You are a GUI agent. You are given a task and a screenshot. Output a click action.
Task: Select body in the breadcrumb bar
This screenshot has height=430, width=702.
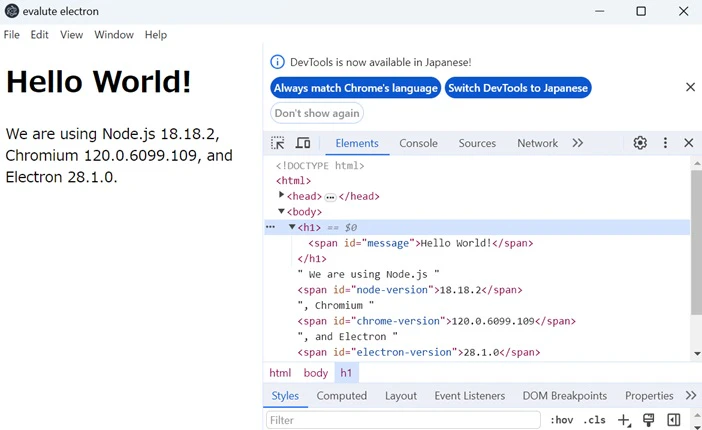[x=316, y=373]
